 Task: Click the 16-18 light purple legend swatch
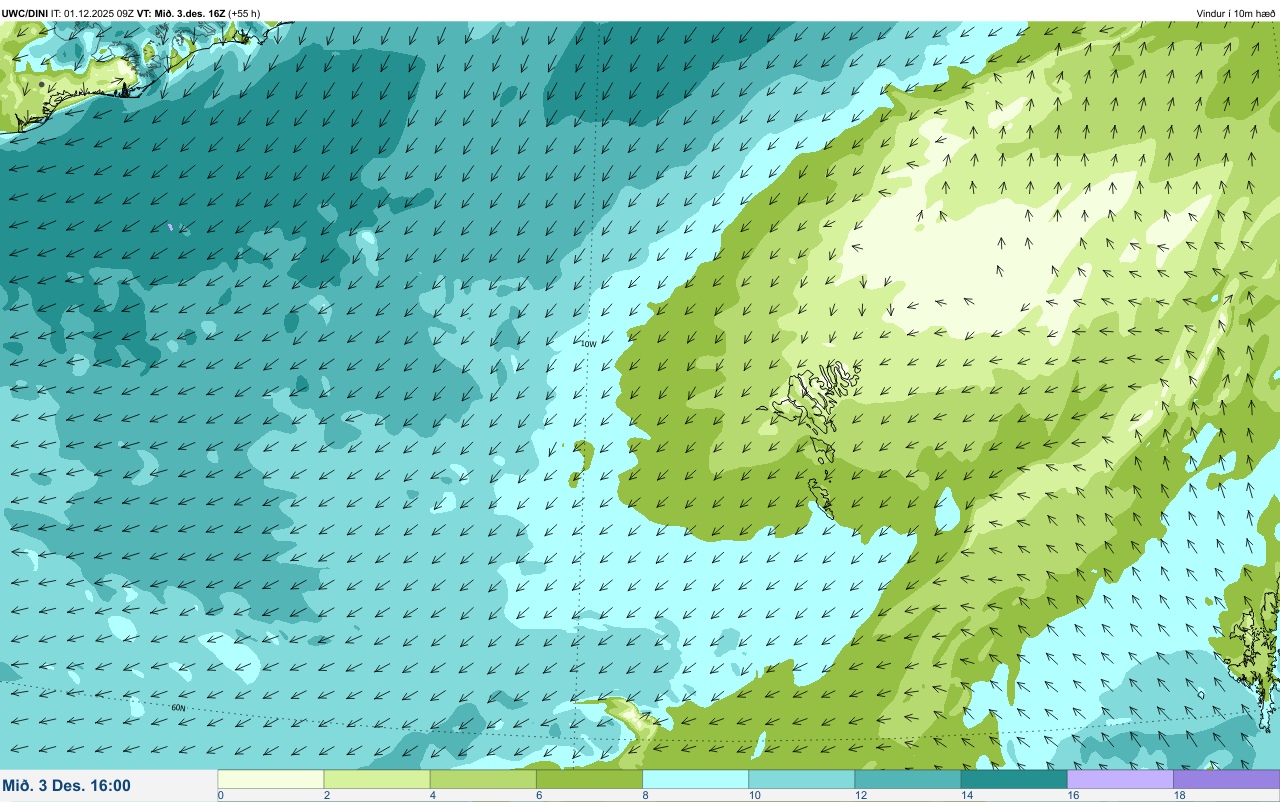click(1120, 779)
